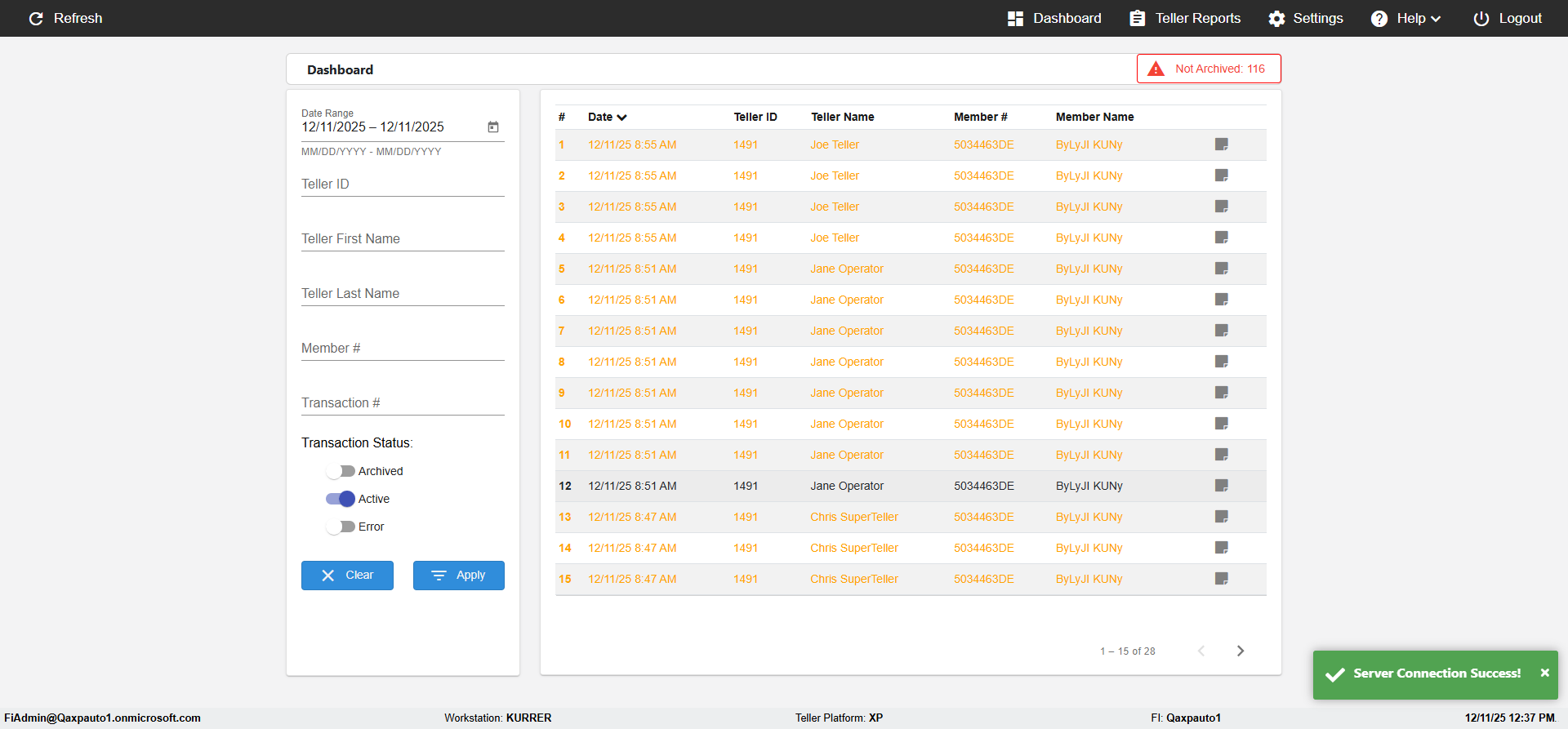Open the note icon for row 5
Image resolution: width=1568 pixels, height=729 pixels.
click(1222, 269)
